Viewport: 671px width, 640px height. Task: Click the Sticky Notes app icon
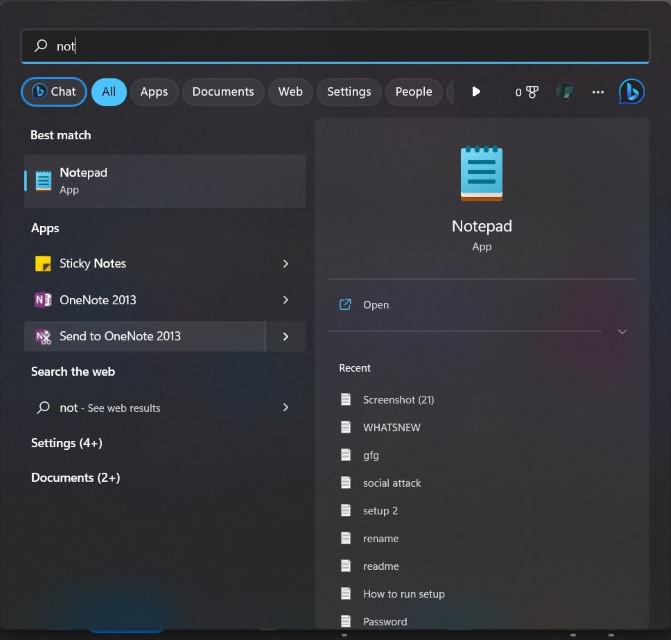coord(43,264)
